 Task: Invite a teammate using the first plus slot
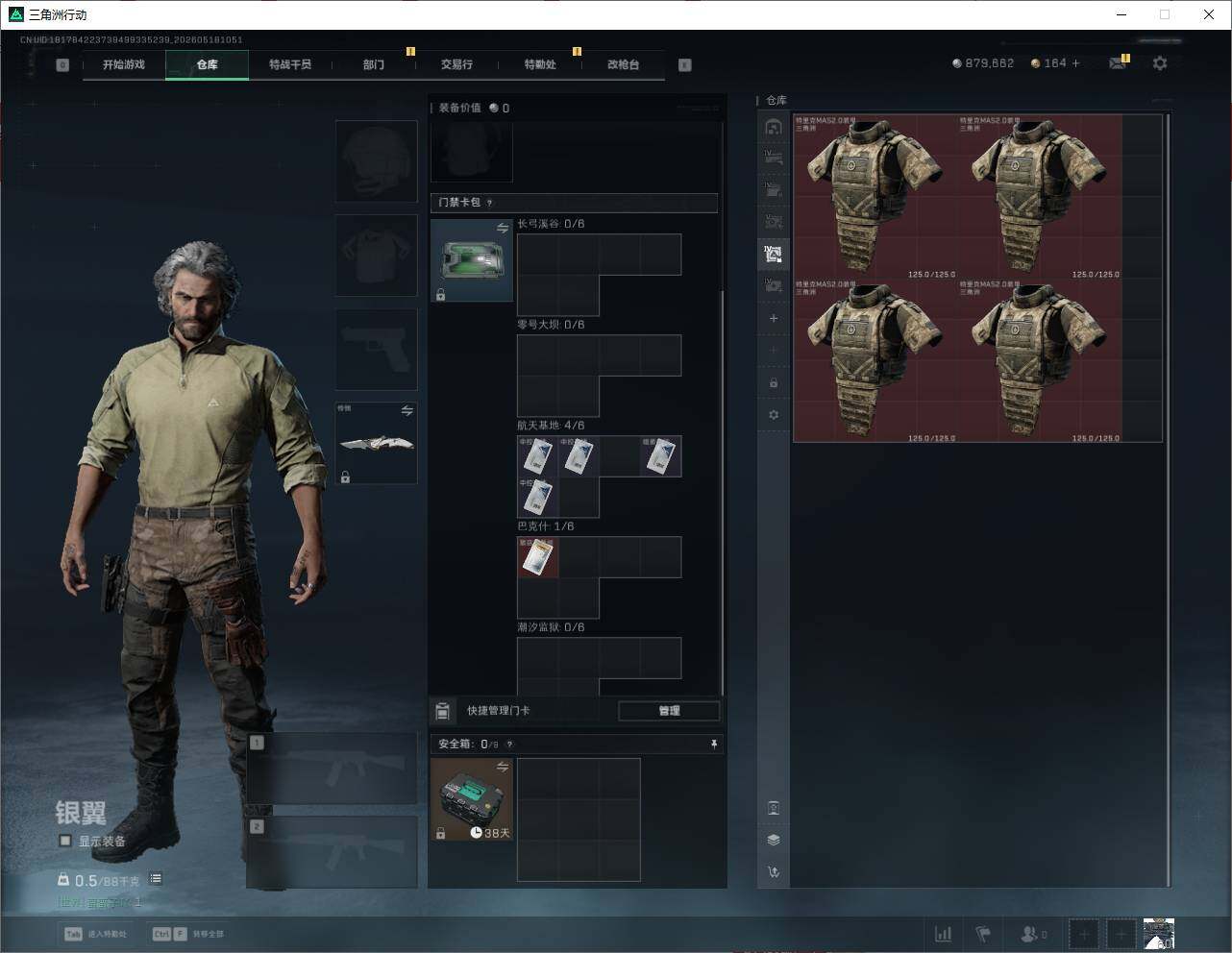tap(1084, 934)
